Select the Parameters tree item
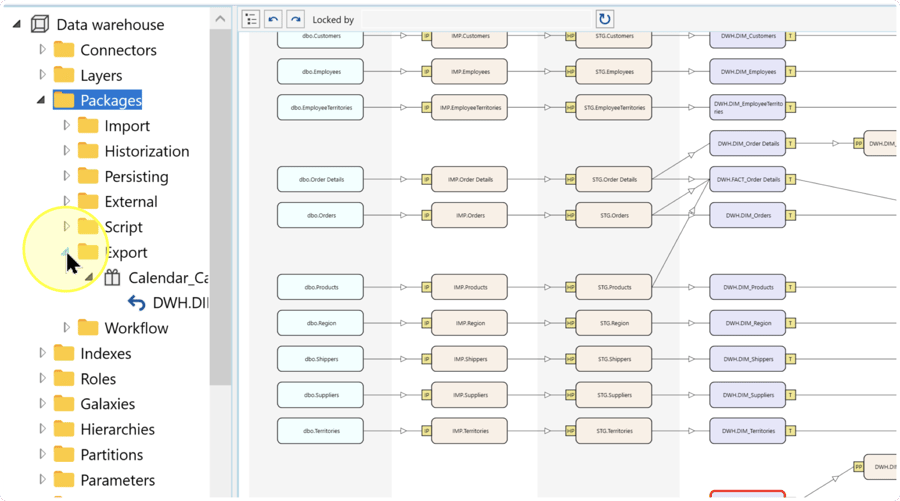The image size is (900, 501). point(118,480)
